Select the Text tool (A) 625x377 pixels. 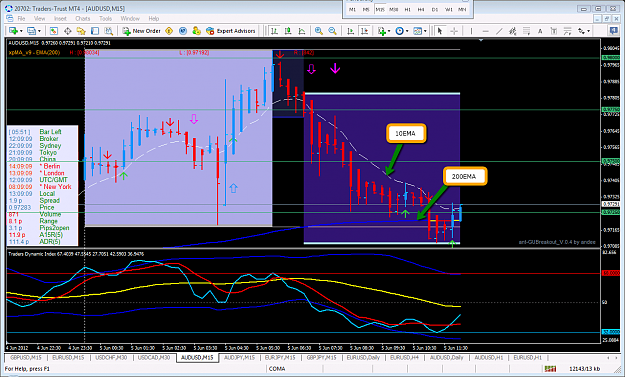coord(540,31)
